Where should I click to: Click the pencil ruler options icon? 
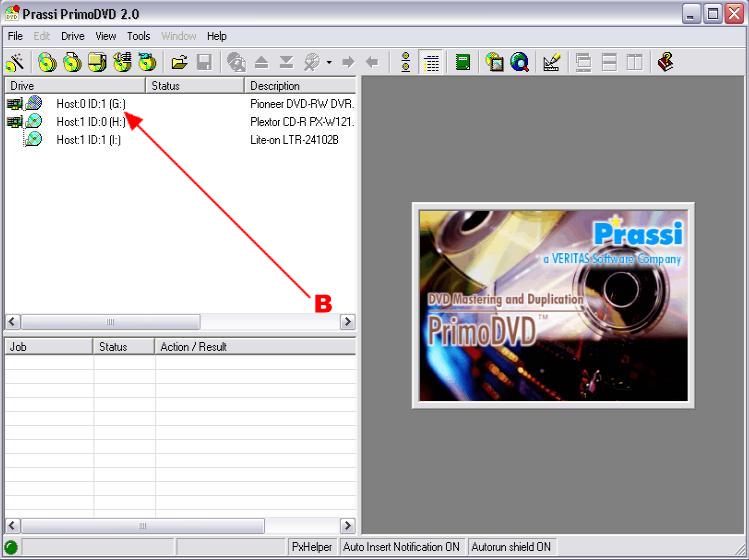coord(551,62)
